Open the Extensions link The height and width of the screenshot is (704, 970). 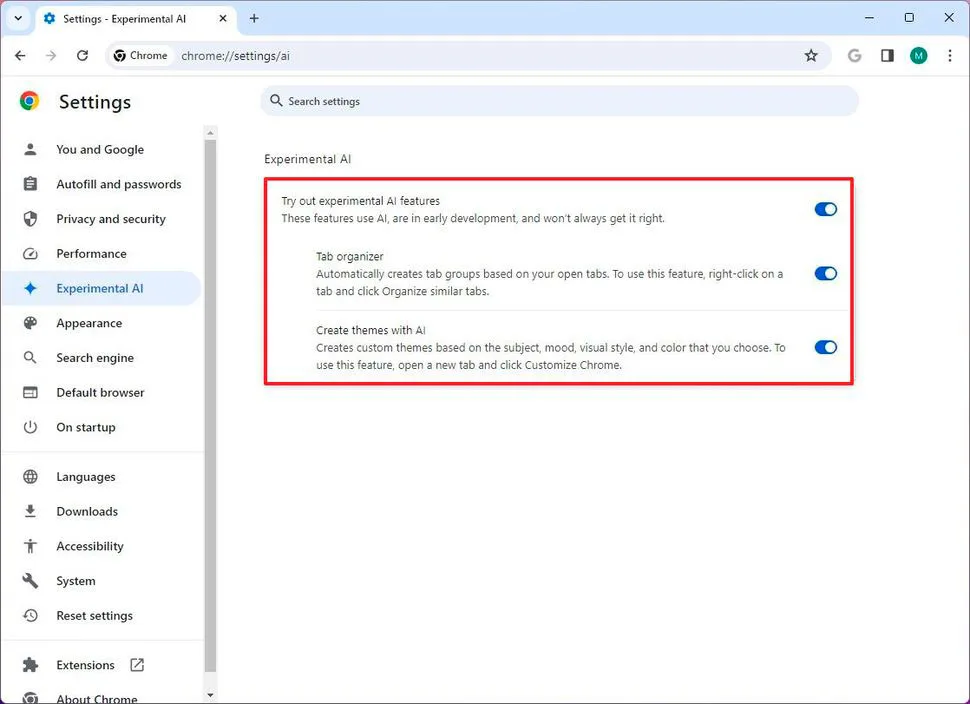[101, 664]
